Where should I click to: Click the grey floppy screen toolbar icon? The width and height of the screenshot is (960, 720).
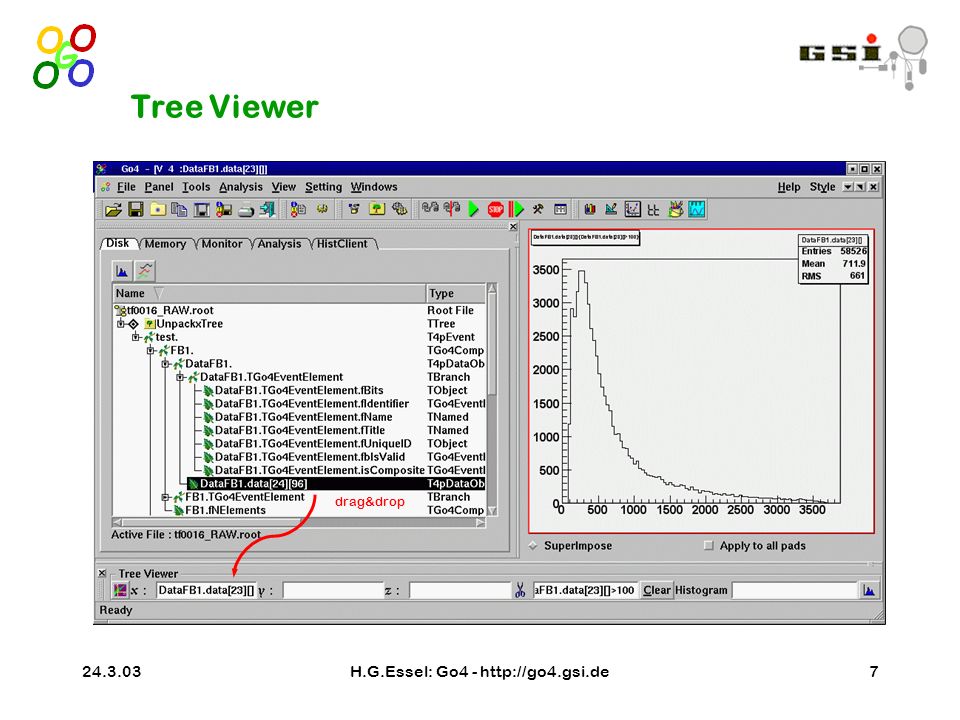(201, 210)
